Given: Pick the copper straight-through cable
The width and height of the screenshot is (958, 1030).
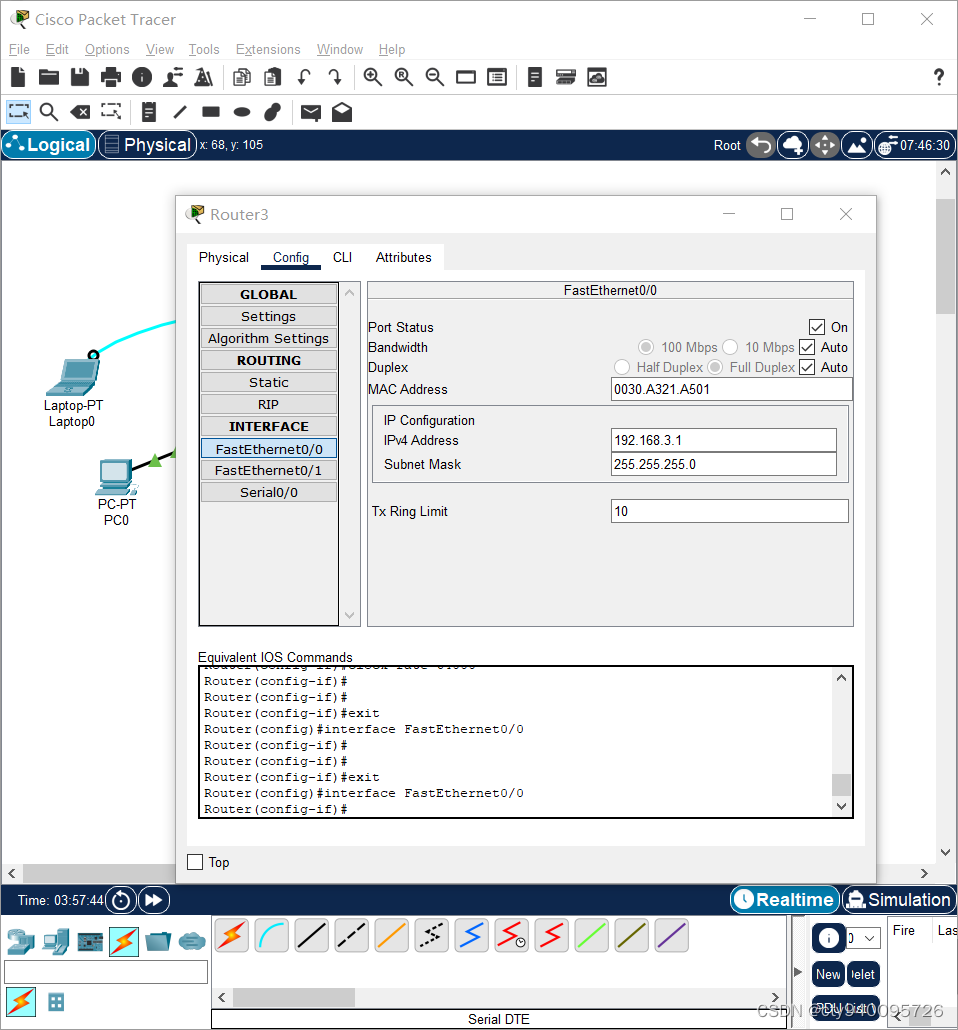Looking at the screenshot, I should [x=311, y=935].
